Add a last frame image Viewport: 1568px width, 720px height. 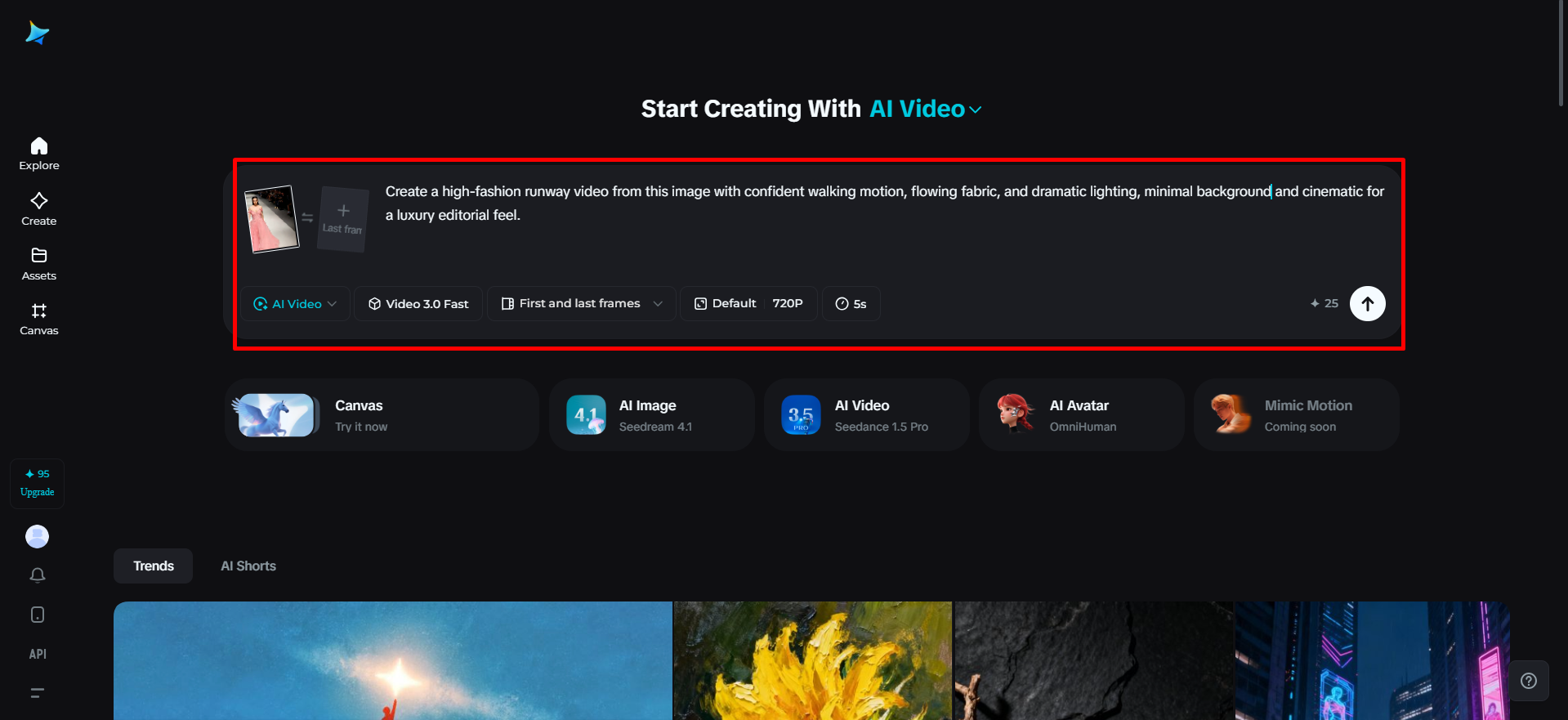pos(342,219)
